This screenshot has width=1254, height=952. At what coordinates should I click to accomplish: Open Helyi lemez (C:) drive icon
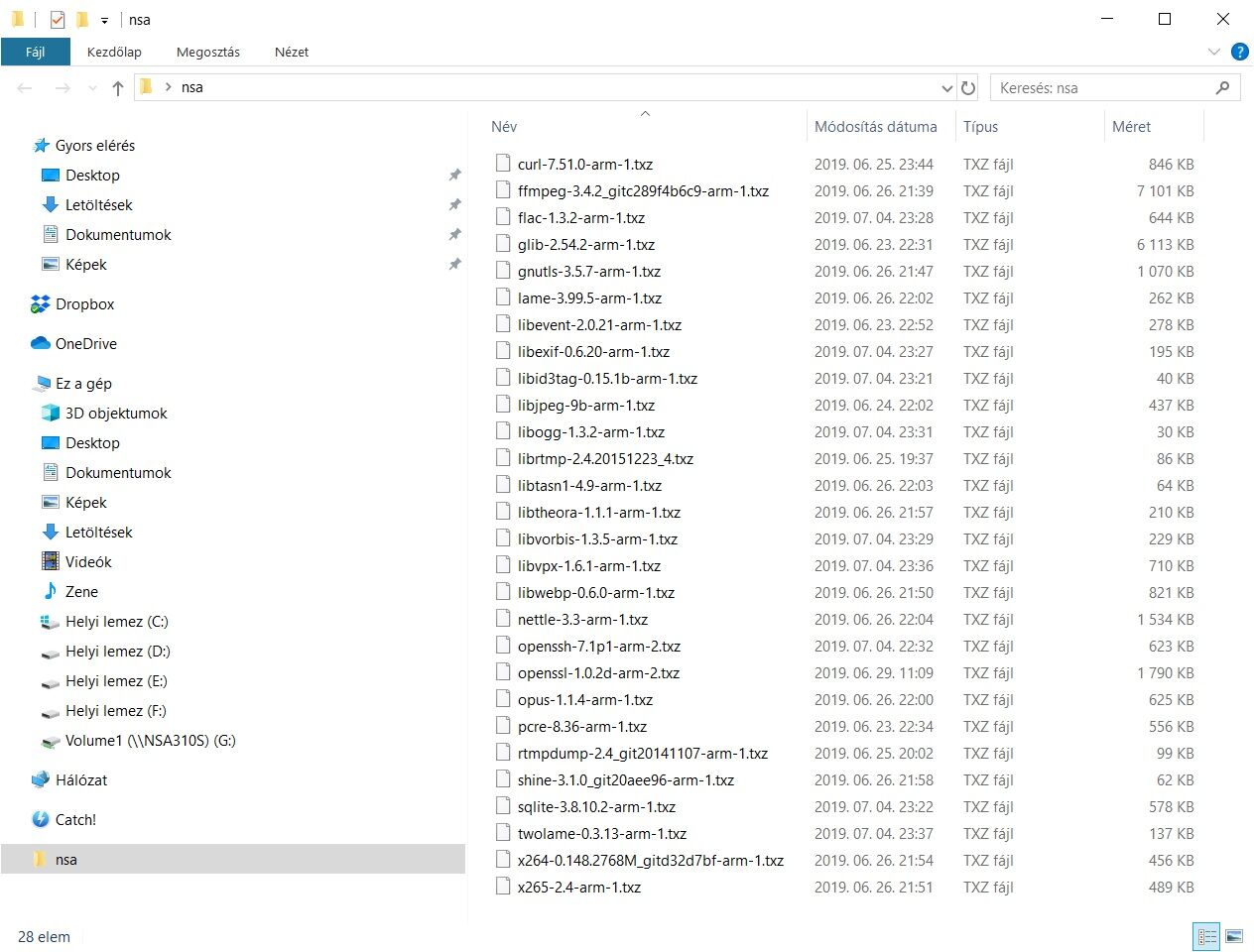(x=51, y=622)
